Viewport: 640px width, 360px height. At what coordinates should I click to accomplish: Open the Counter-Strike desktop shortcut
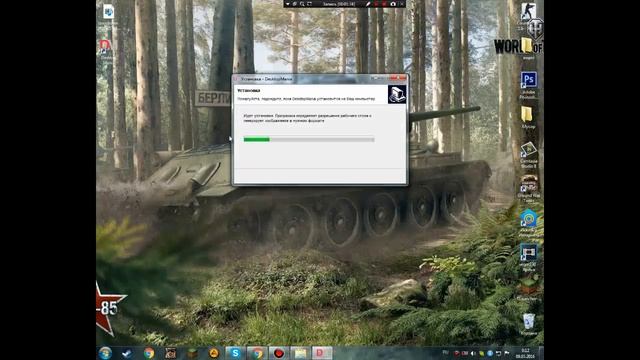tap(528, 12)
